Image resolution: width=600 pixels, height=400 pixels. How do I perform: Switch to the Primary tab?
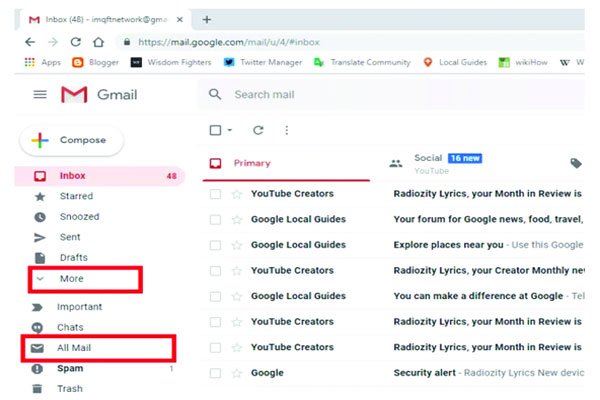tap(286, 163)
